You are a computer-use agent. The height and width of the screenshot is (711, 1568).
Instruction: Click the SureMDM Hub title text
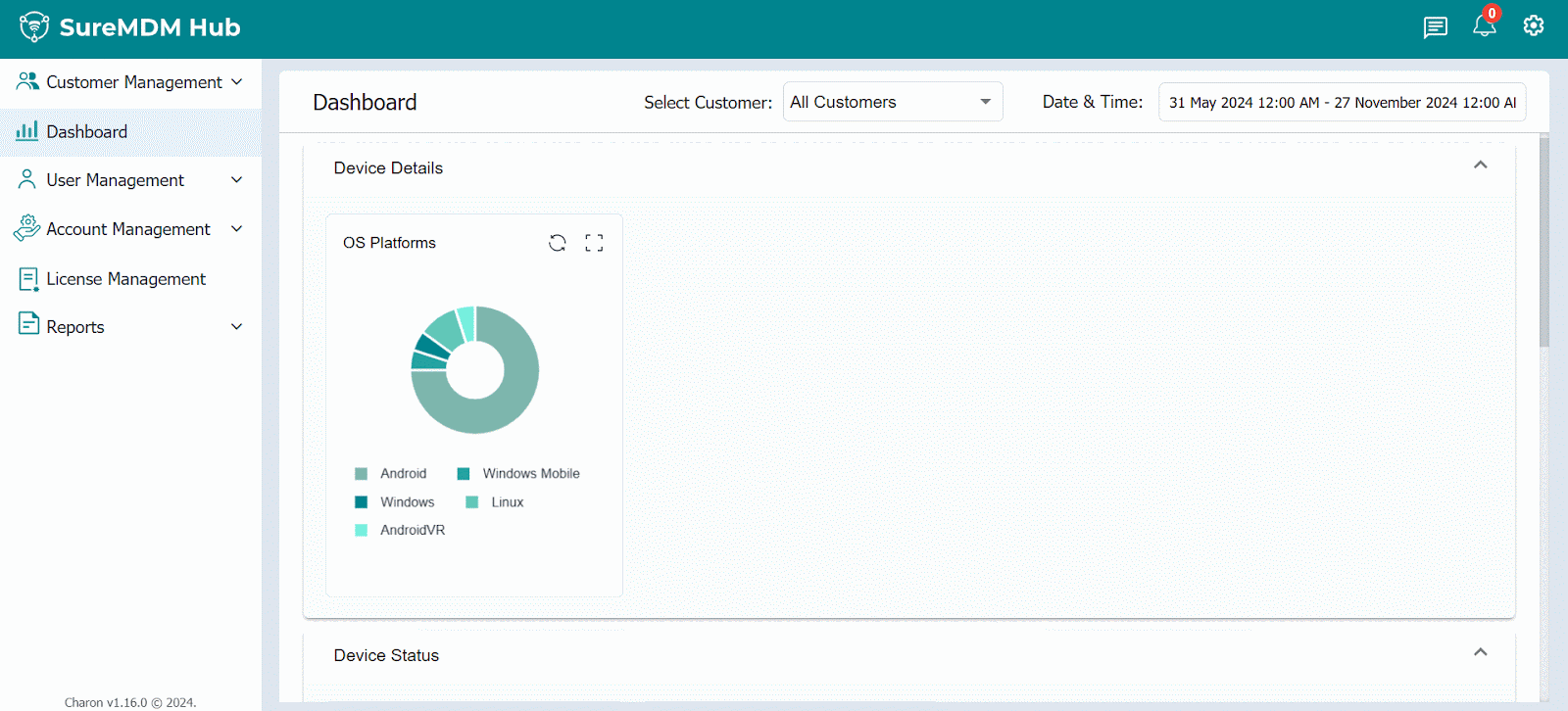pyautogui.click(x=150, y=27)
